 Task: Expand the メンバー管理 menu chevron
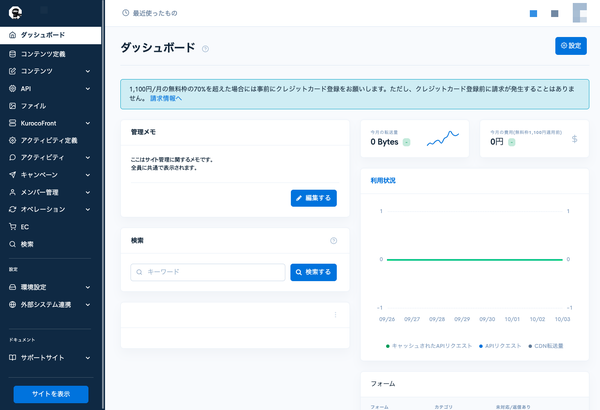pyautogui.click(x=88, y=192)
